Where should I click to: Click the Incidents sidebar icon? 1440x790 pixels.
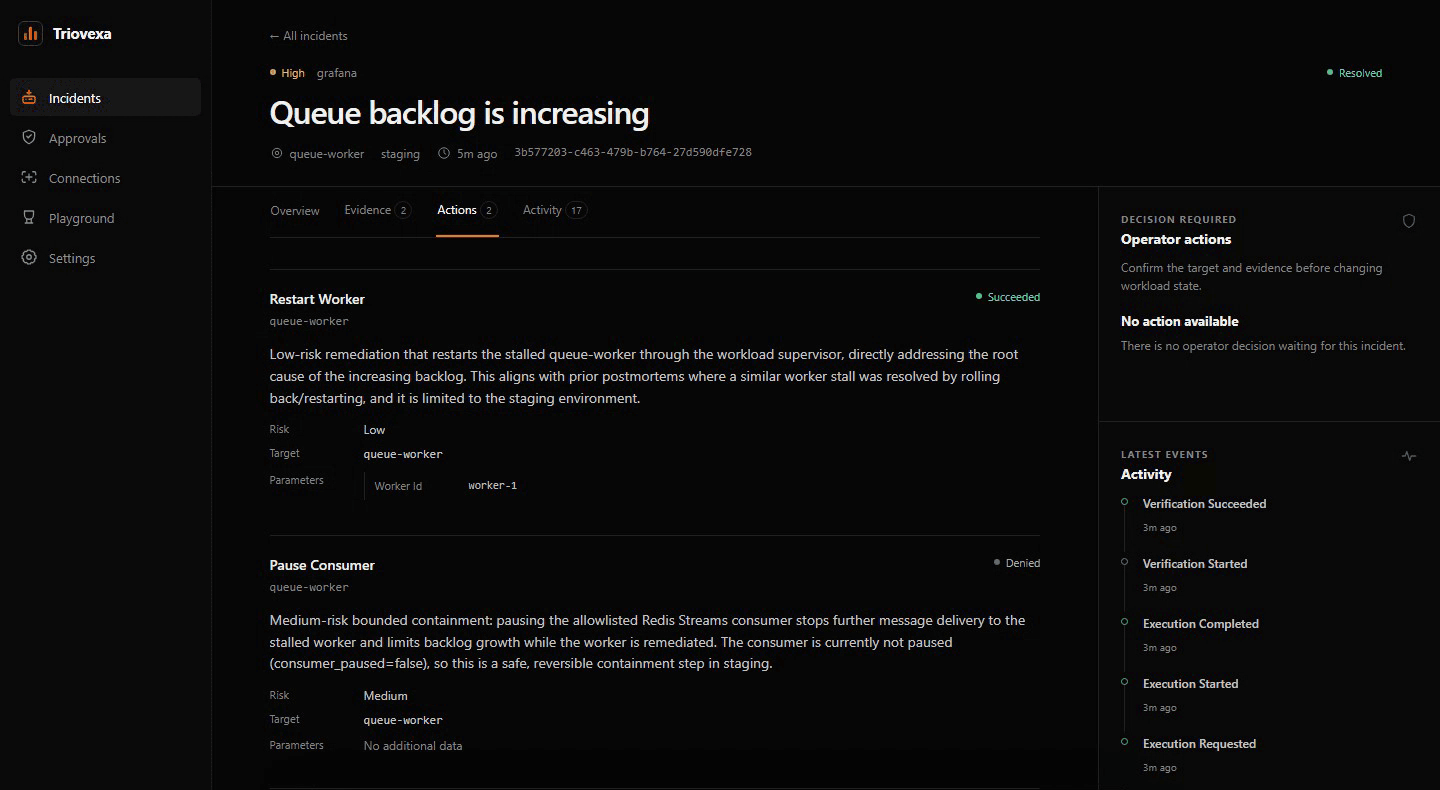point(29,98)
